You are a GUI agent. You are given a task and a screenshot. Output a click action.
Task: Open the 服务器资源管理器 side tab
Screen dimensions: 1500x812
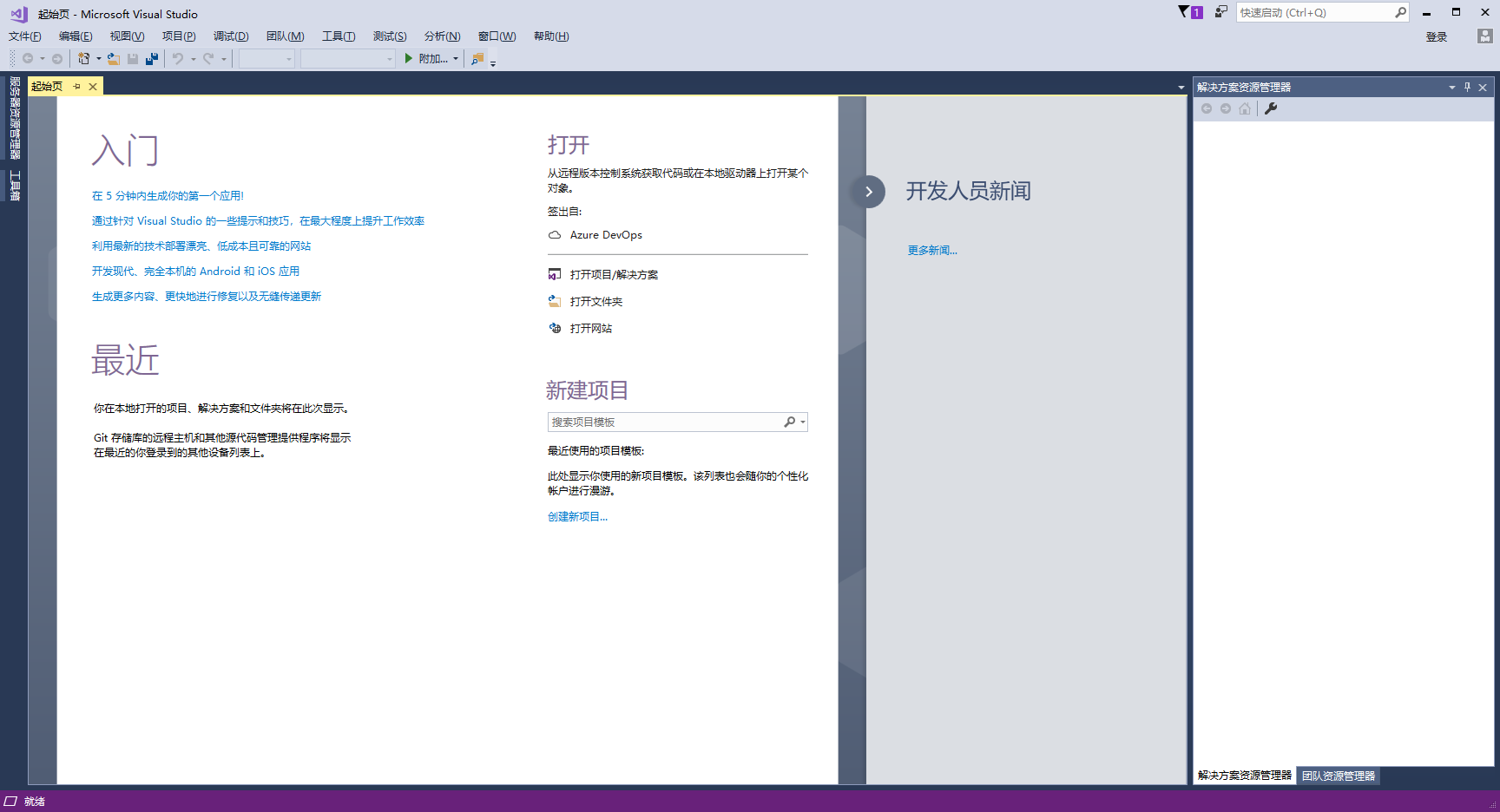(14, 118)
